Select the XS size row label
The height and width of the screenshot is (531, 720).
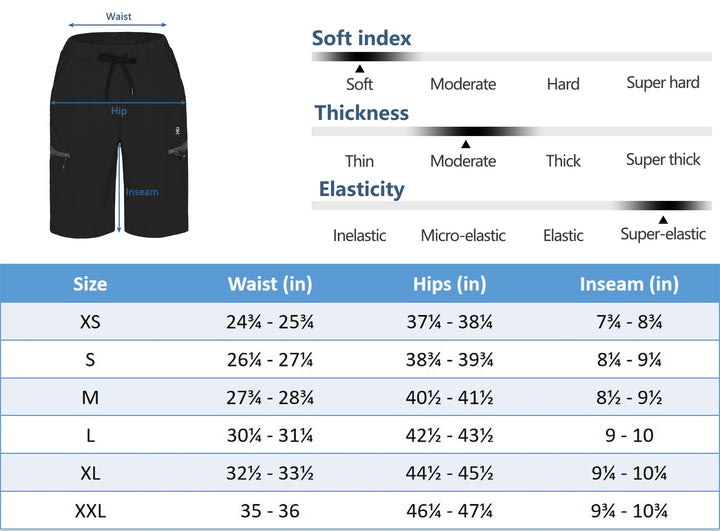pos(90,323)
